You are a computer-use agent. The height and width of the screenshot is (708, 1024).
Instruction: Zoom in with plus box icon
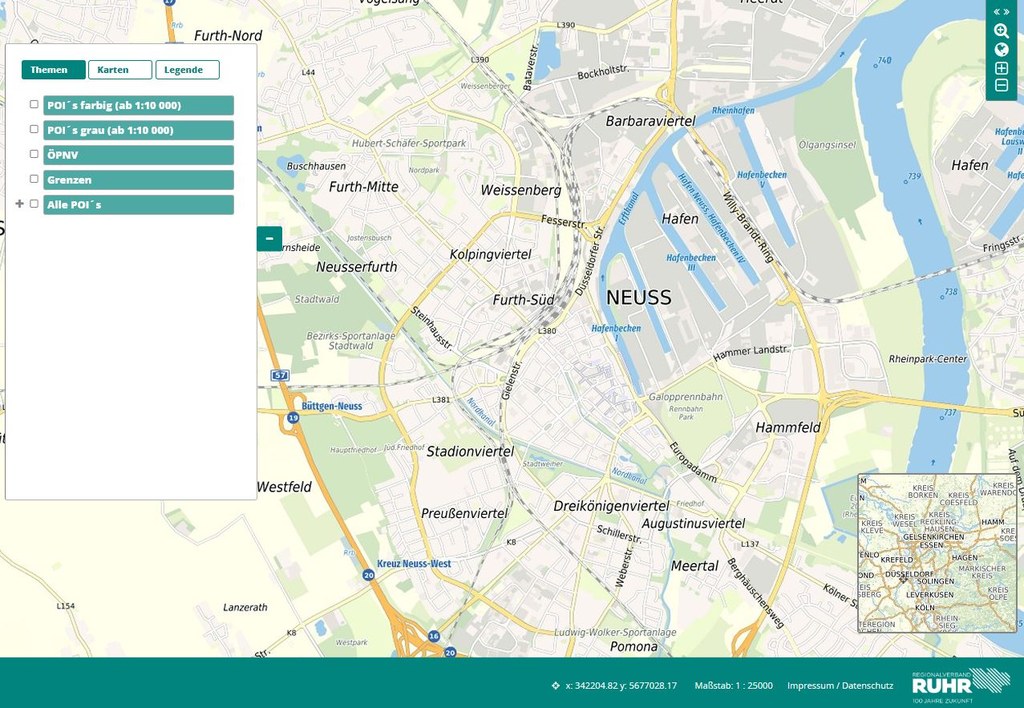[1001, 68]
